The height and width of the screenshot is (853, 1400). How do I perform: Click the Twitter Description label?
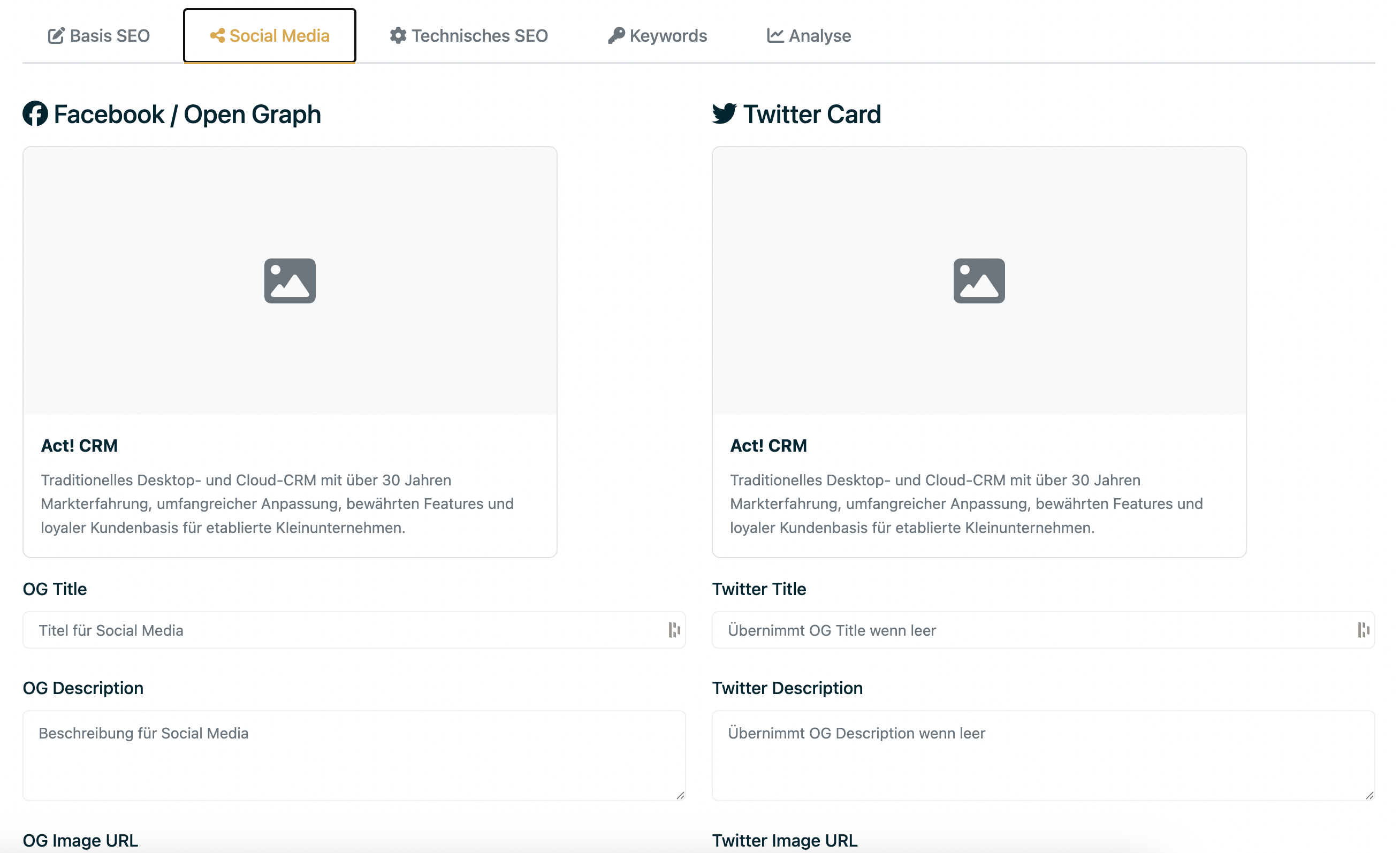click(788, 688)
